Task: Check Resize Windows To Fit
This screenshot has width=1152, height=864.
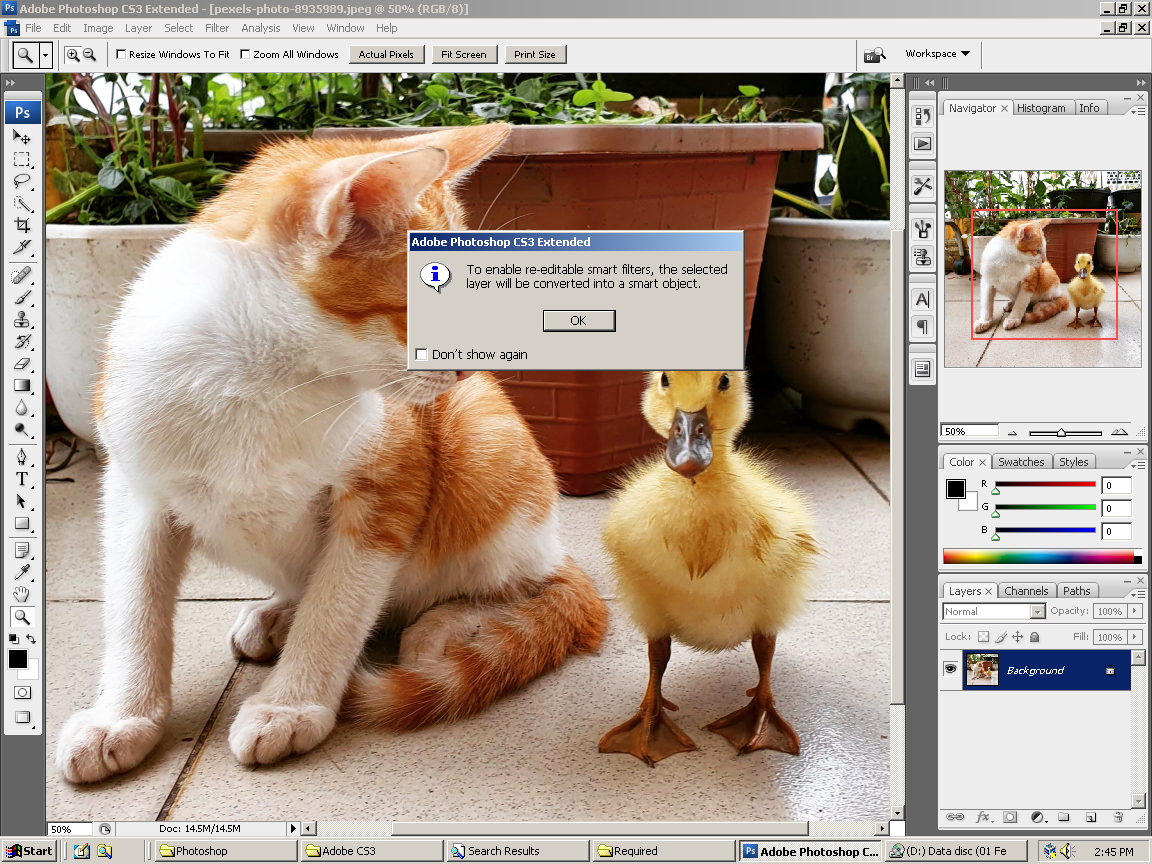Action: 121,54
